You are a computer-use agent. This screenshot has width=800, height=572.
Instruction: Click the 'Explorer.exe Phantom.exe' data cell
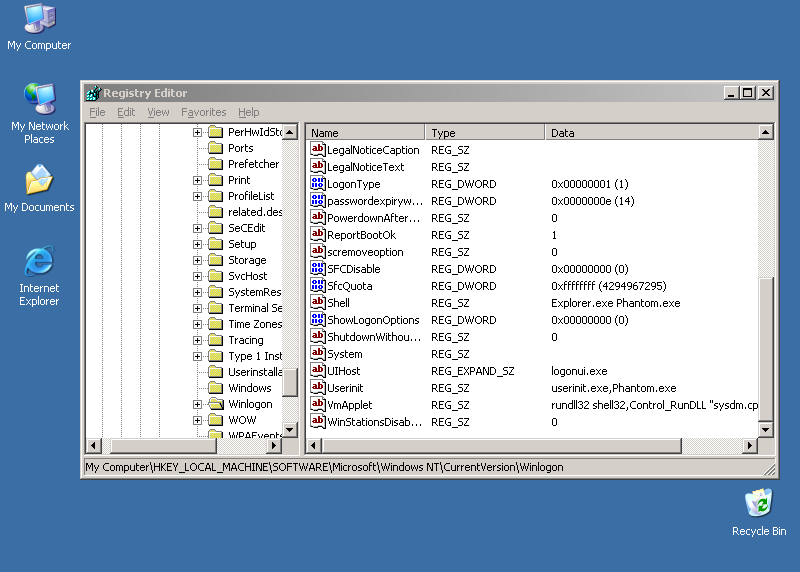tap(615, 303)
